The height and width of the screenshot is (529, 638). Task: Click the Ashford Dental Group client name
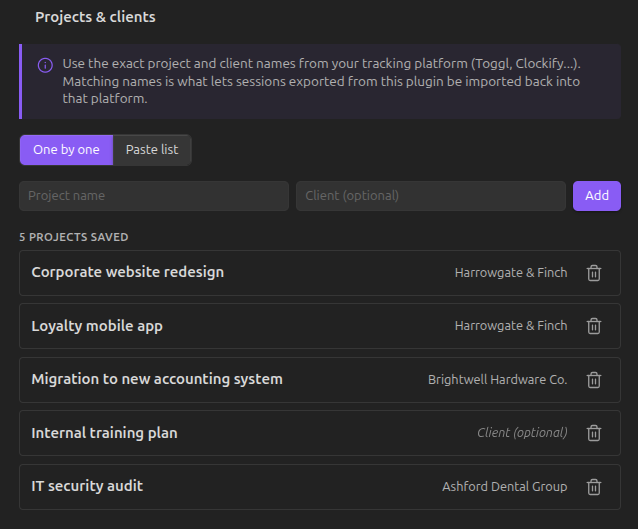[x=505, y=486]
